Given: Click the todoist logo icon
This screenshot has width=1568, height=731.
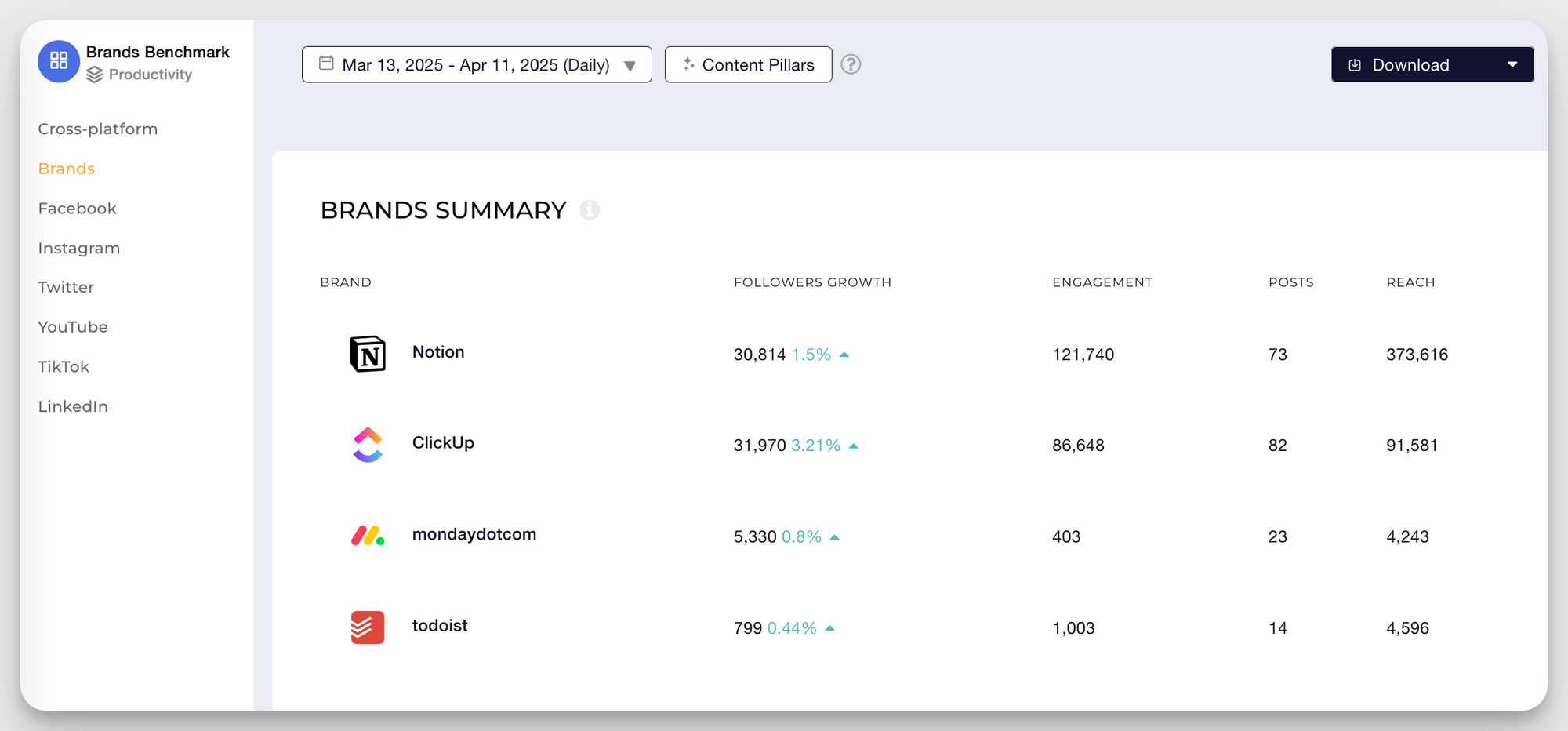Looking at the screenshot, I should (368, 627).
